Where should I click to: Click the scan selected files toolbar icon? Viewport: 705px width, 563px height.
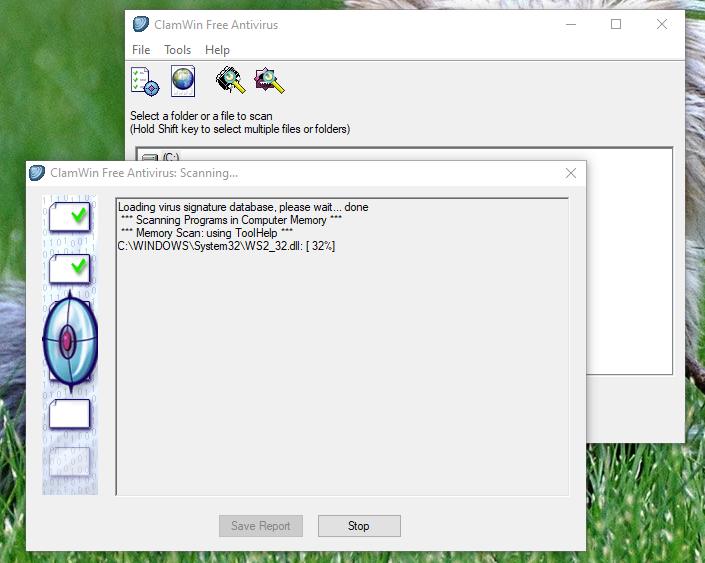269,80
